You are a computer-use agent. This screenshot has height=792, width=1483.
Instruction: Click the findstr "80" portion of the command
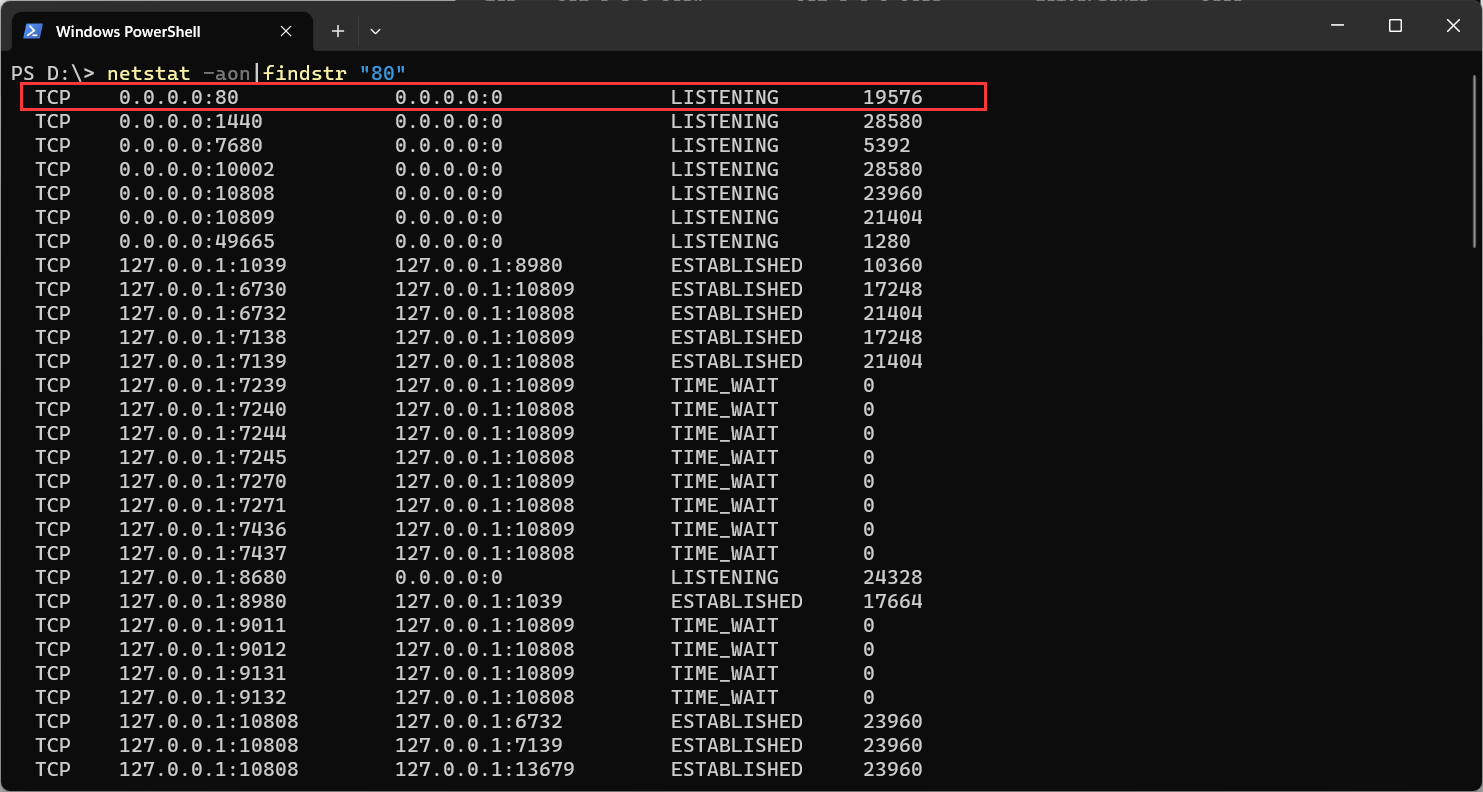330,72
